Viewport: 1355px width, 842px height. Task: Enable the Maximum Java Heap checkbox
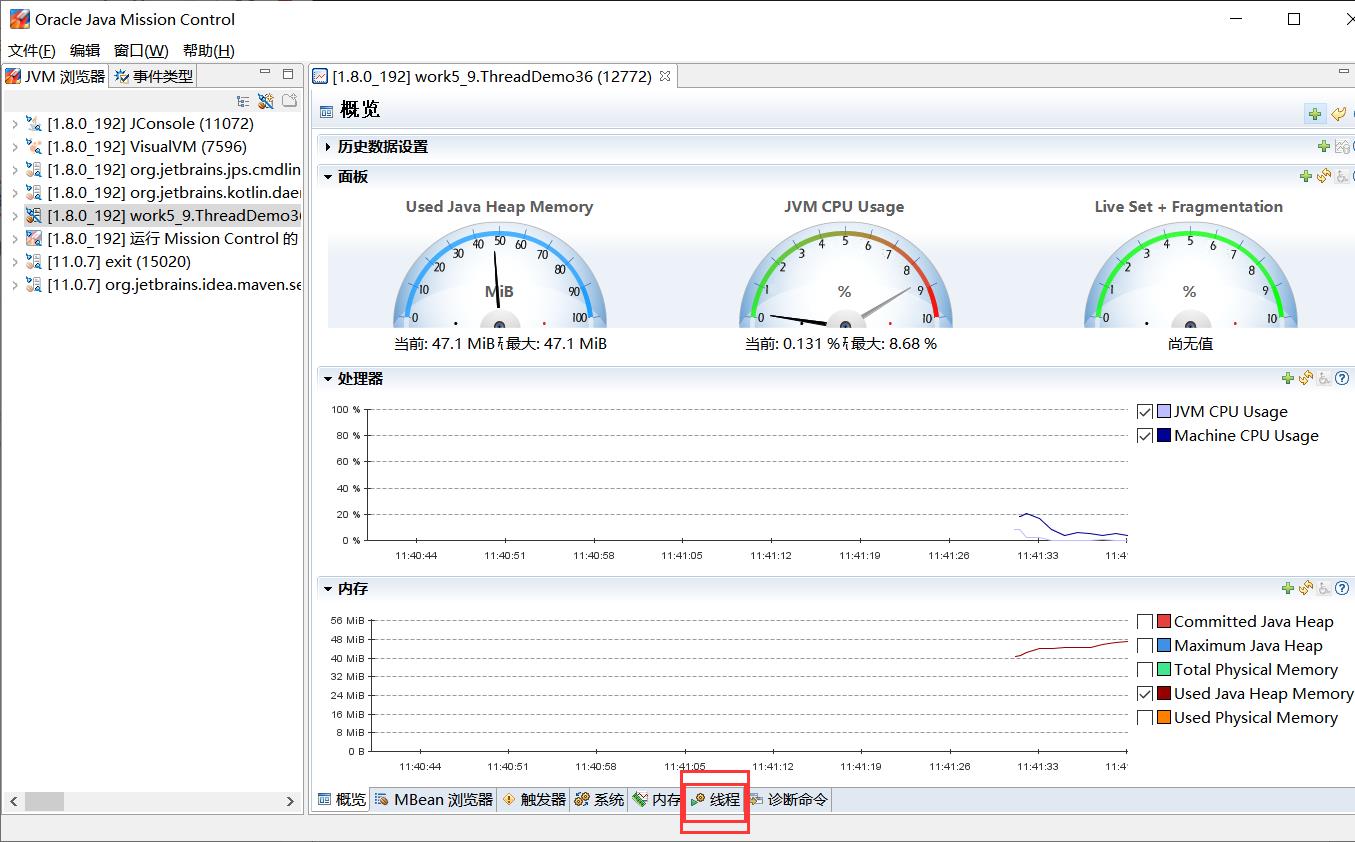(x=1145, y=646)
